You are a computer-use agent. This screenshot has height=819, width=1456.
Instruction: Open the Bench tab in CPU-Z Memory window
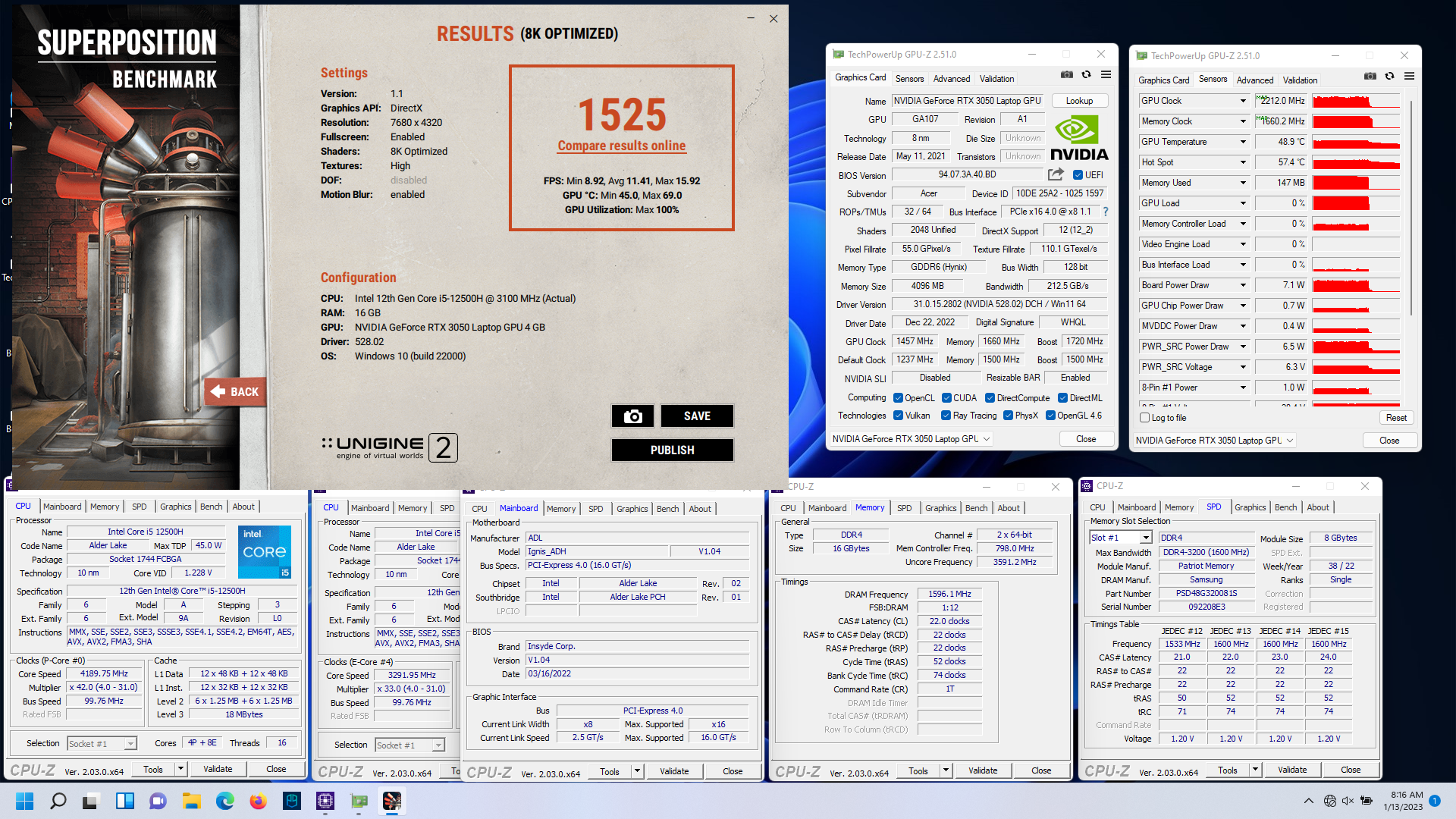click(x=976, y=508)
